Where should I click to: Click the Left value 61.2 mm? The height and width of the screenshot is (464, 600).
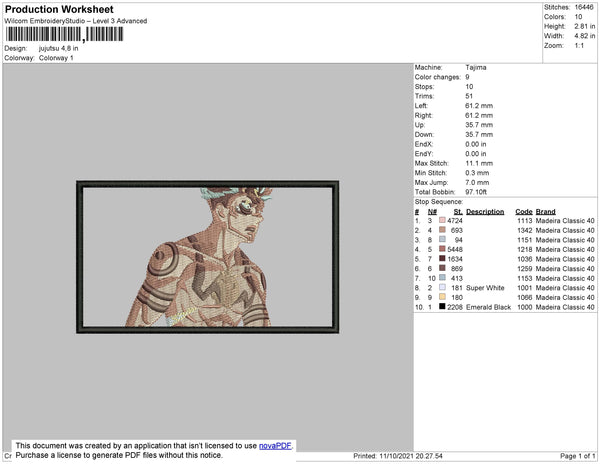pyautogui.click(x=479, y=106)
